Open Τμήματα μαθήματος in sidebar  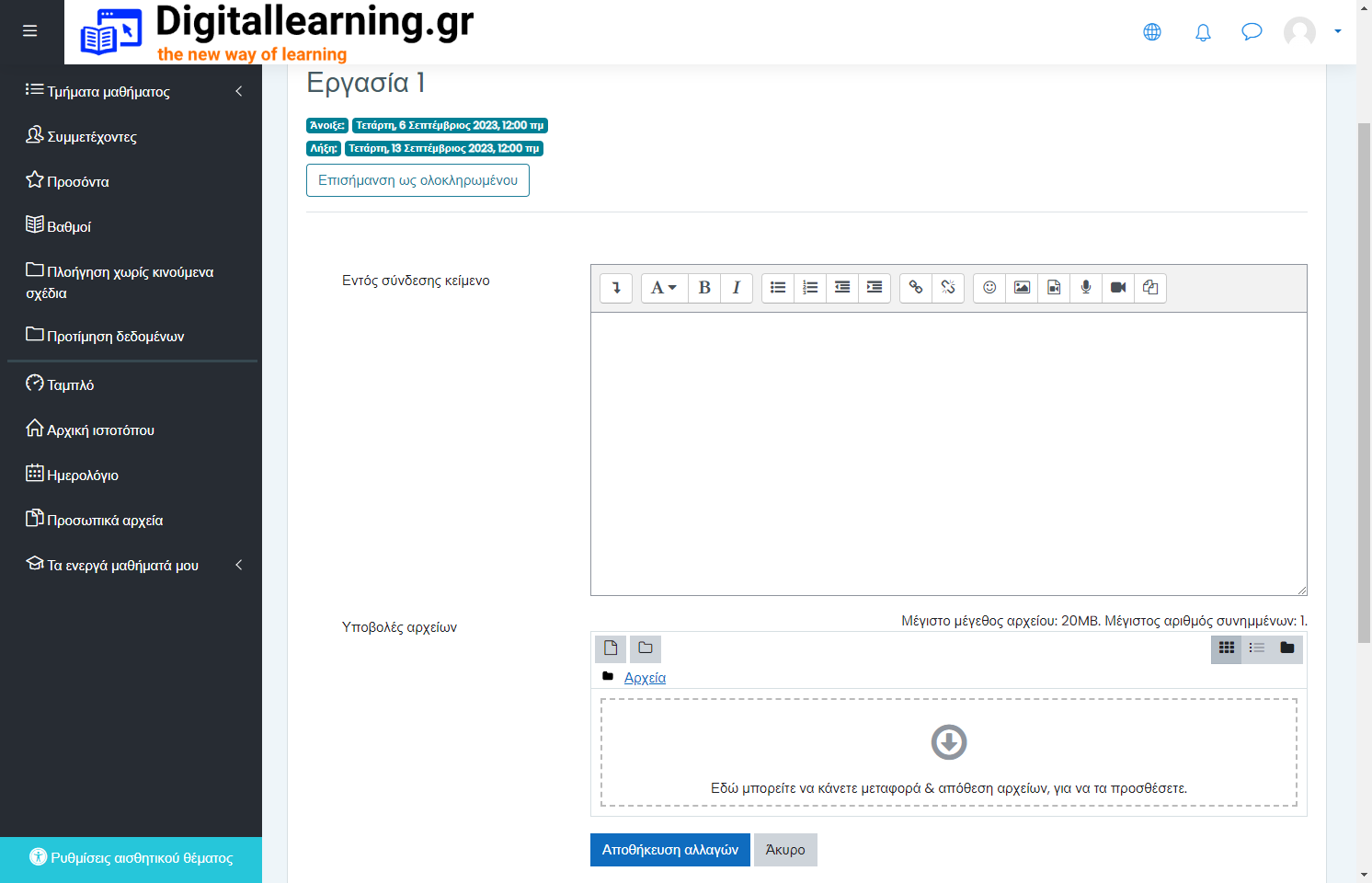click(x=109, y=91)
